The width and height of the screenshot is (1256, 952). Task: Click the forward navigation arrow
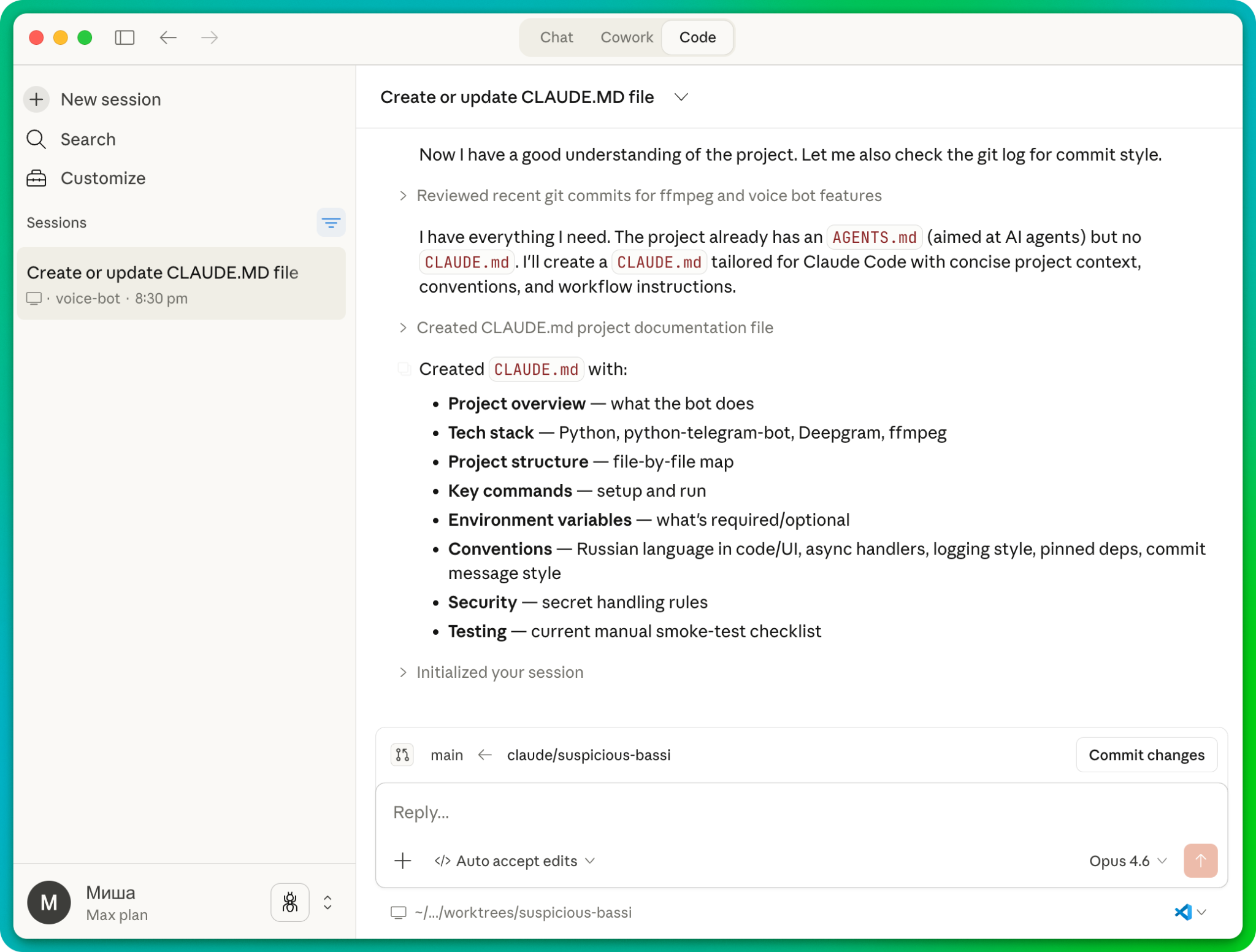point(210,37)
